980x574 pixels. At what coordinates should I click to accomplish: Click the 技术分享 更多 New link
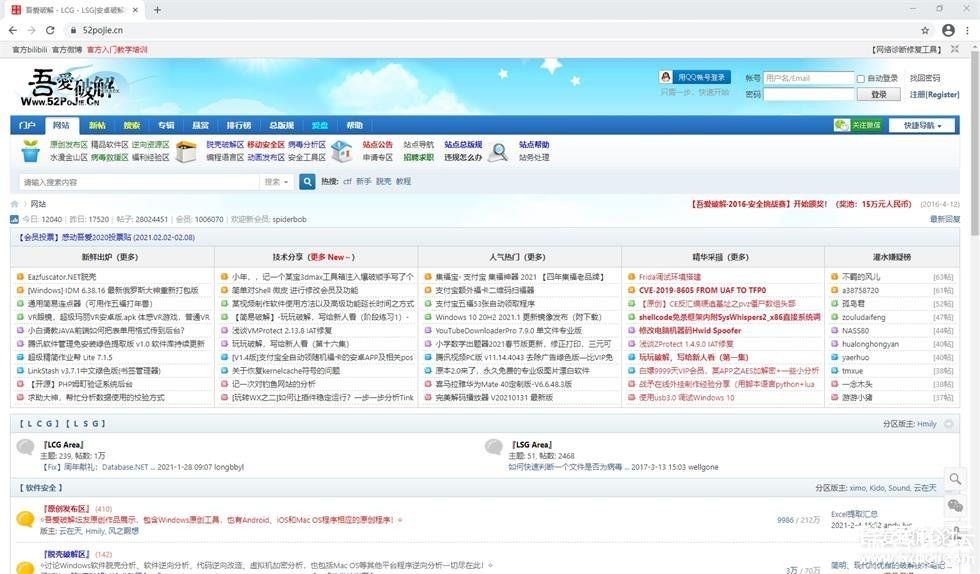(331, 257)
